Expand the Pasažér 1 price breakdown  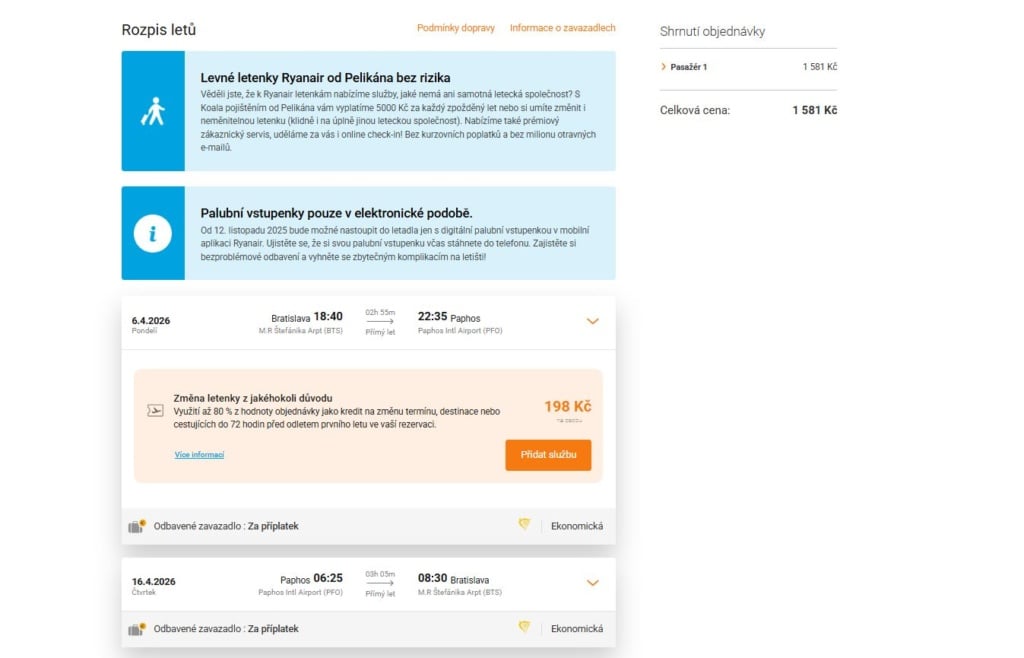click(x=664, y=67)
